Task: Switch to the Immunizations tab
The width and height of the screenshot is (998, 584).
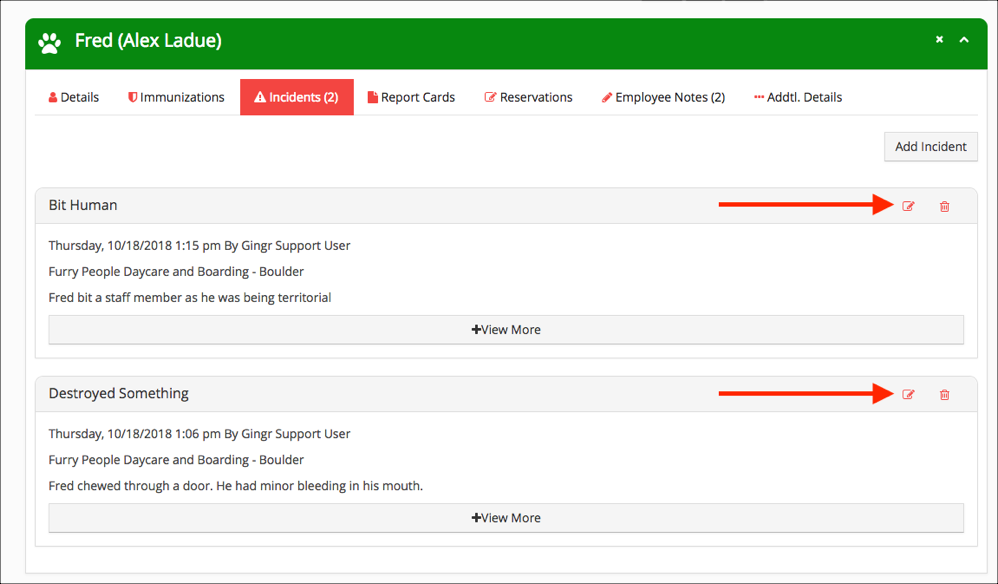Action: point(176,97)
